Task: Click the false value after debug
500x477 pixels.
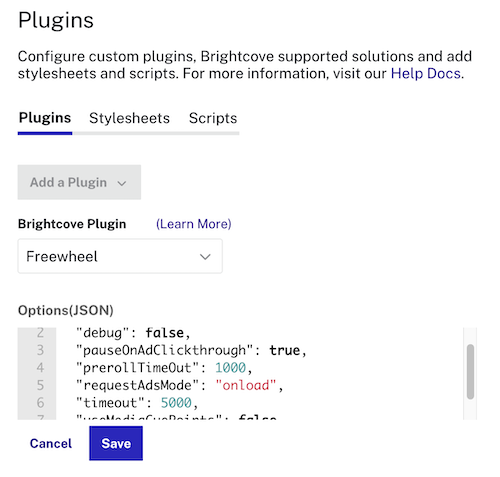Action: [x=164, y=333]
